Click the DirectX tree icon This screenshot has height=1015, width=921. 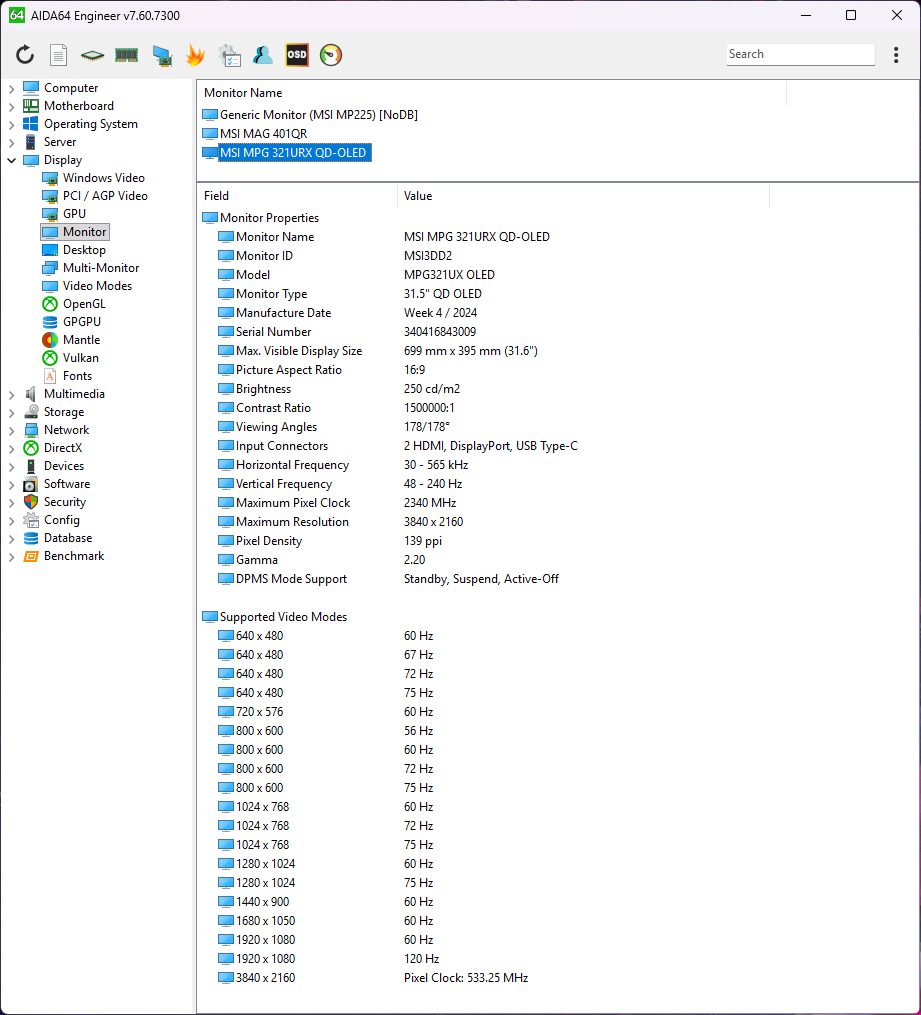tap(31, 448)
